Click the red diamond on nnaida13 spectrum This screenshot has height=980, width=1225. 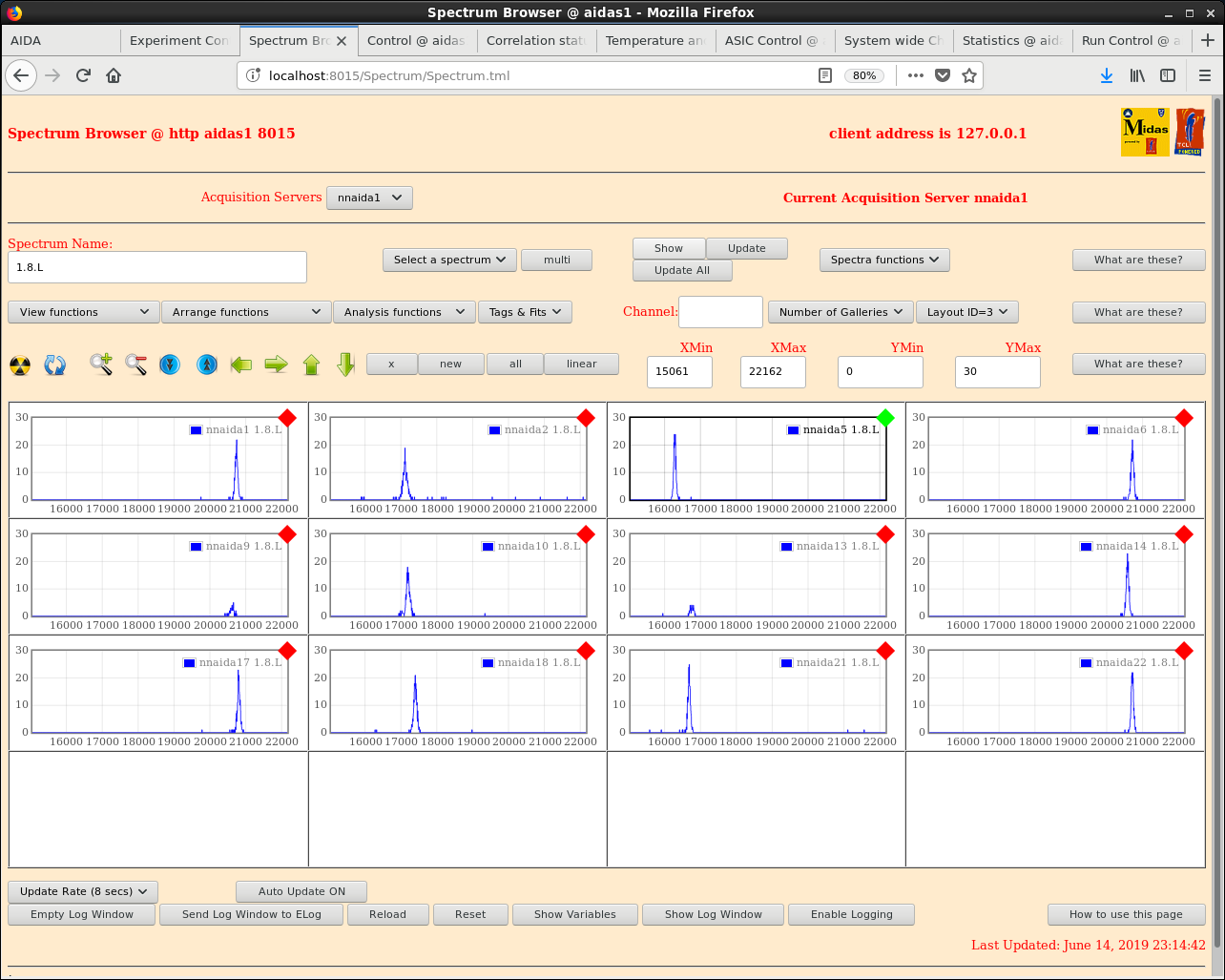tap(885, 534)
